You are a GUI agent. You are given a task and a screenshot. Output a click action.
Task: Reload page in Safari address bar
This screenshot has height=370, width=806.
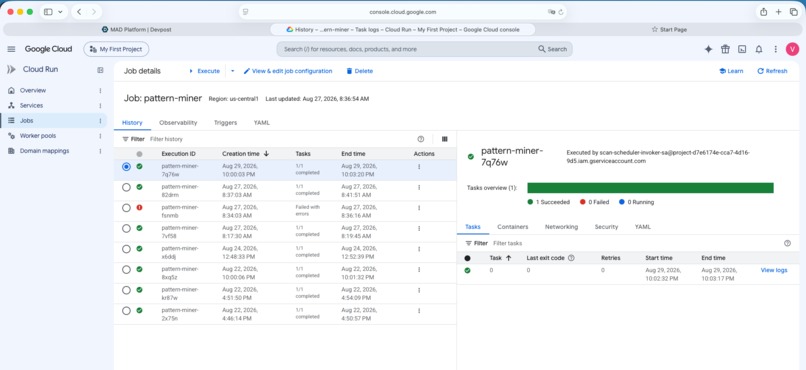click(x=561, y=12)
